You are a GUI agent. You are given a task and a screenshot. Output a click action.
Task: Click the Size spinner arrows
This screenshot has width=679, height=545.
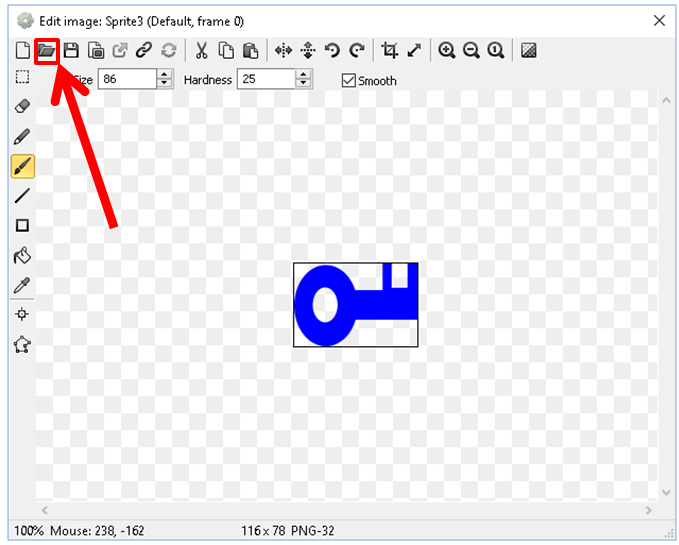tap(165, 79)
